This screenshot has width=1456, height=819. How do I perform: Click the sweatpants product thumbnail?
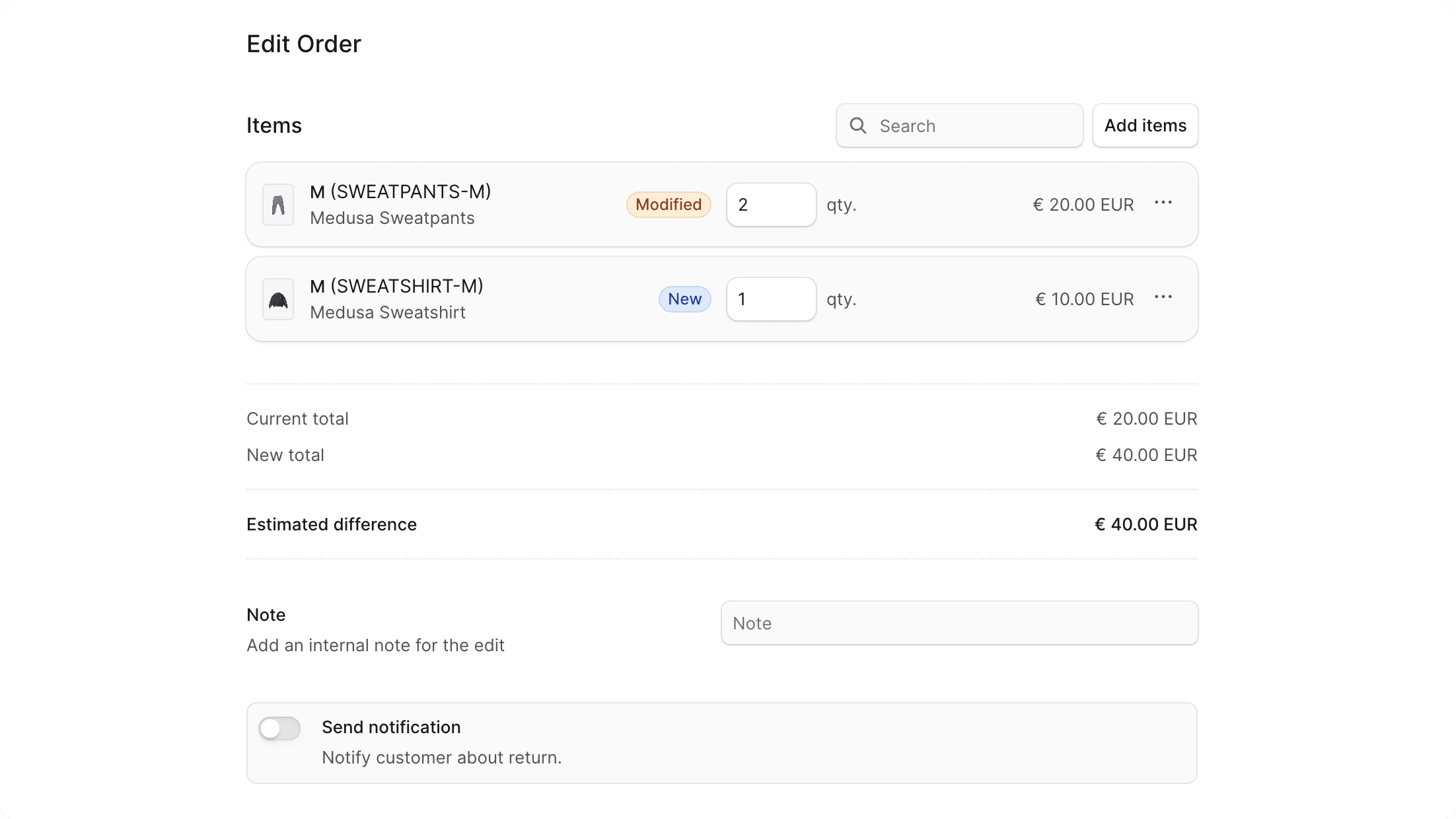click(277, 205)
